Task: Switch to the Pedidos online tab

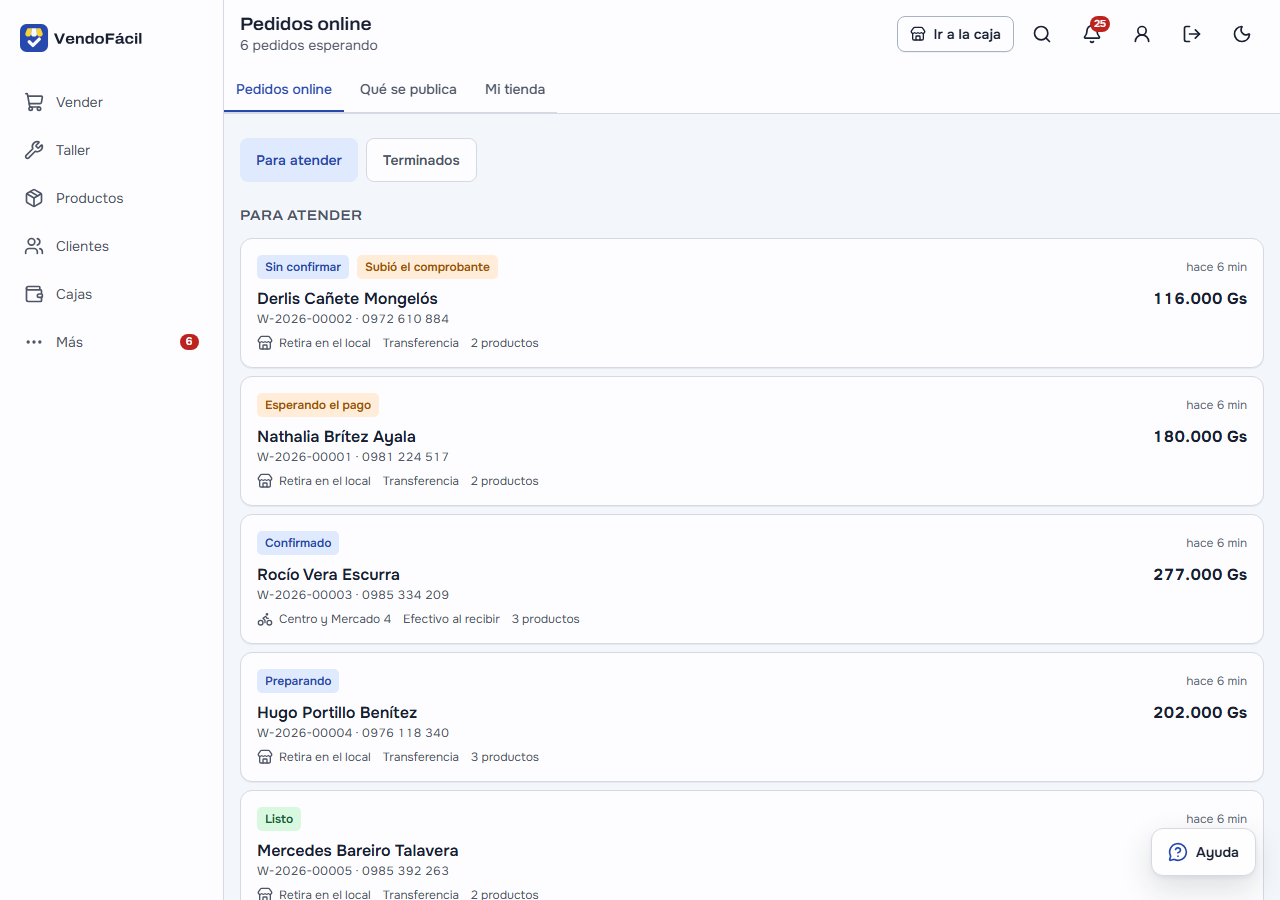Action: pos(284,89)
